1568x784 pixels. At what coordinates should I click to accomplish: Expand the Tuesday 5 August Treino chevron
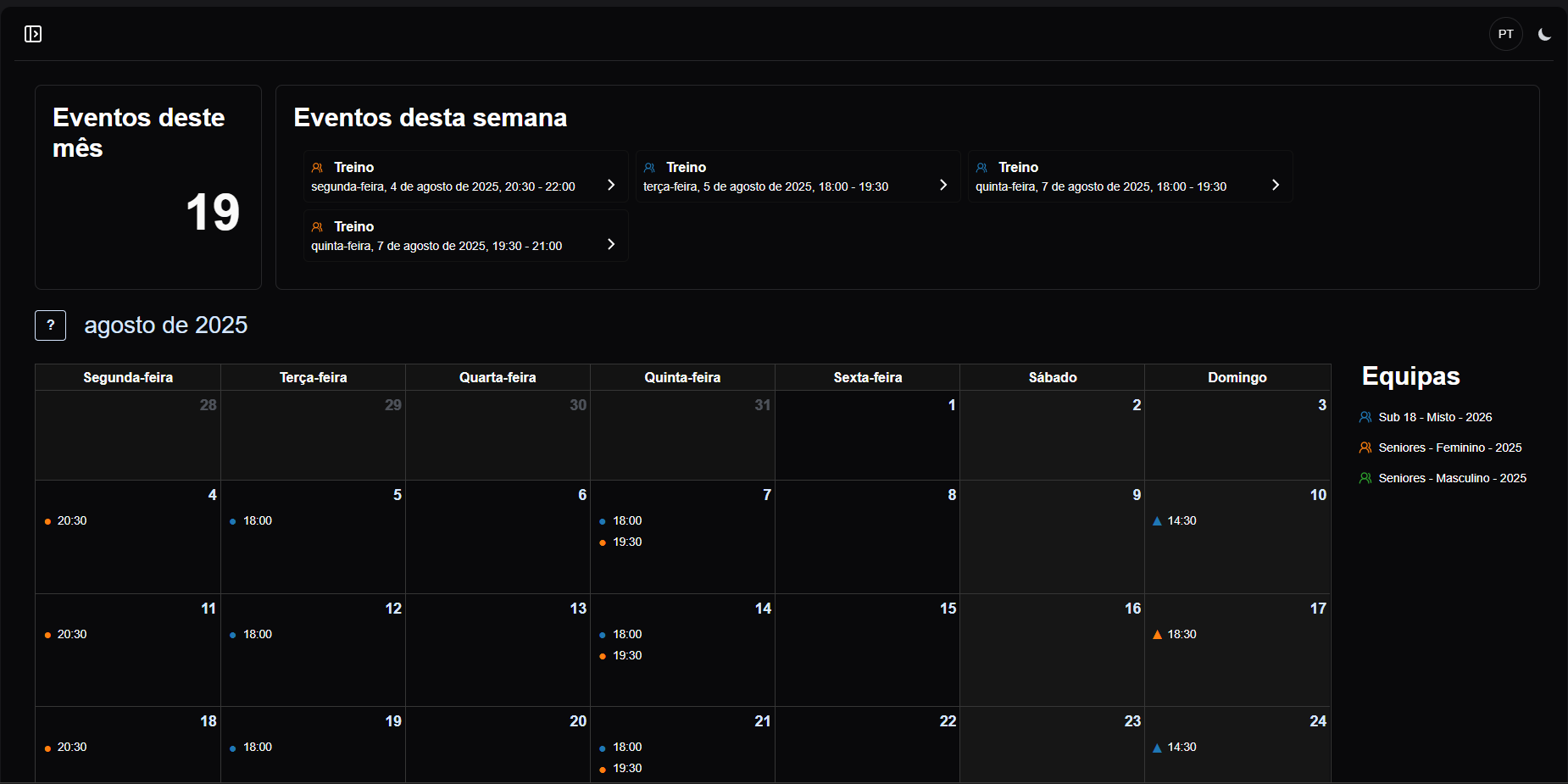tap(943, 185)
